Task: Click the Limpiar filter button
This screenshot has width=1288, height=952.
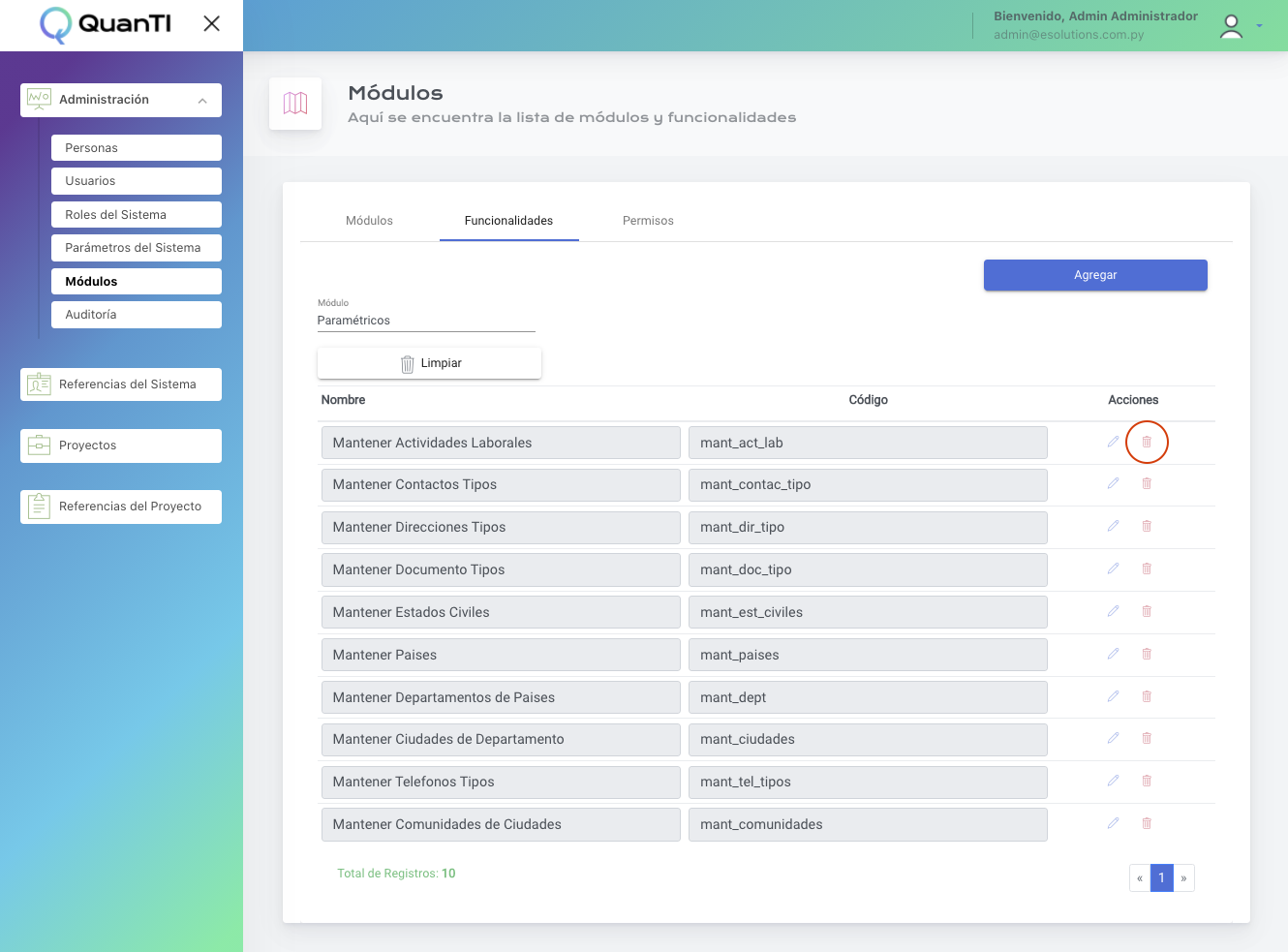Action: [429, 363]
